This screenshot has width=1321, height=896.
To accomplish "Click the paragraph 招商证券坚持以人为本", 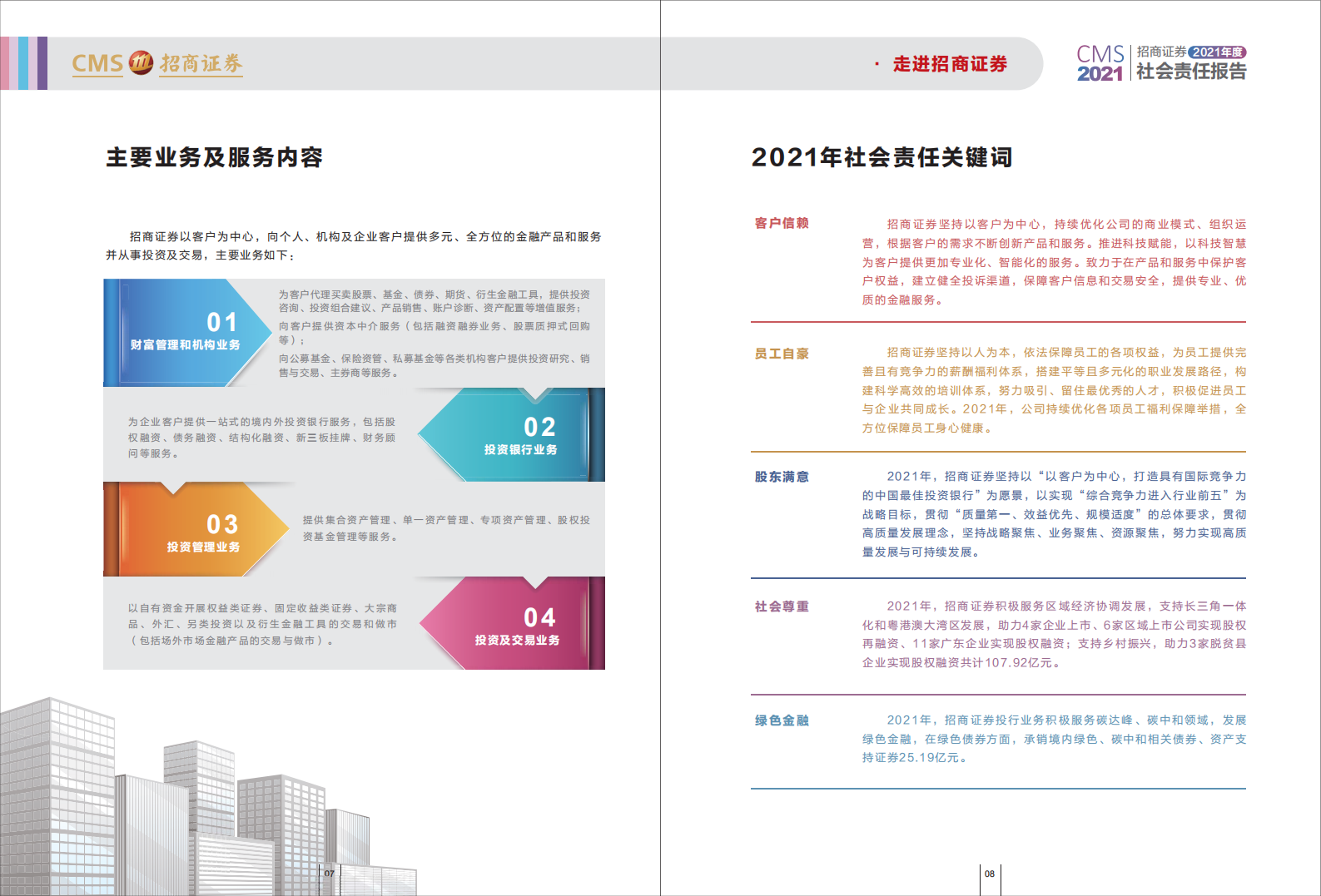I will (1054, 390).
